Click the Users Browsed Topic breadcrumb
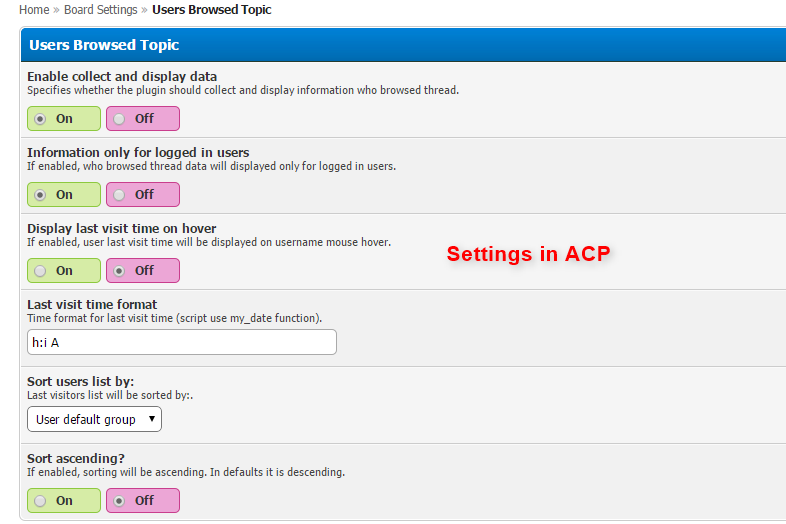Viewport: 786px width, 524px height. coord(211,10)
